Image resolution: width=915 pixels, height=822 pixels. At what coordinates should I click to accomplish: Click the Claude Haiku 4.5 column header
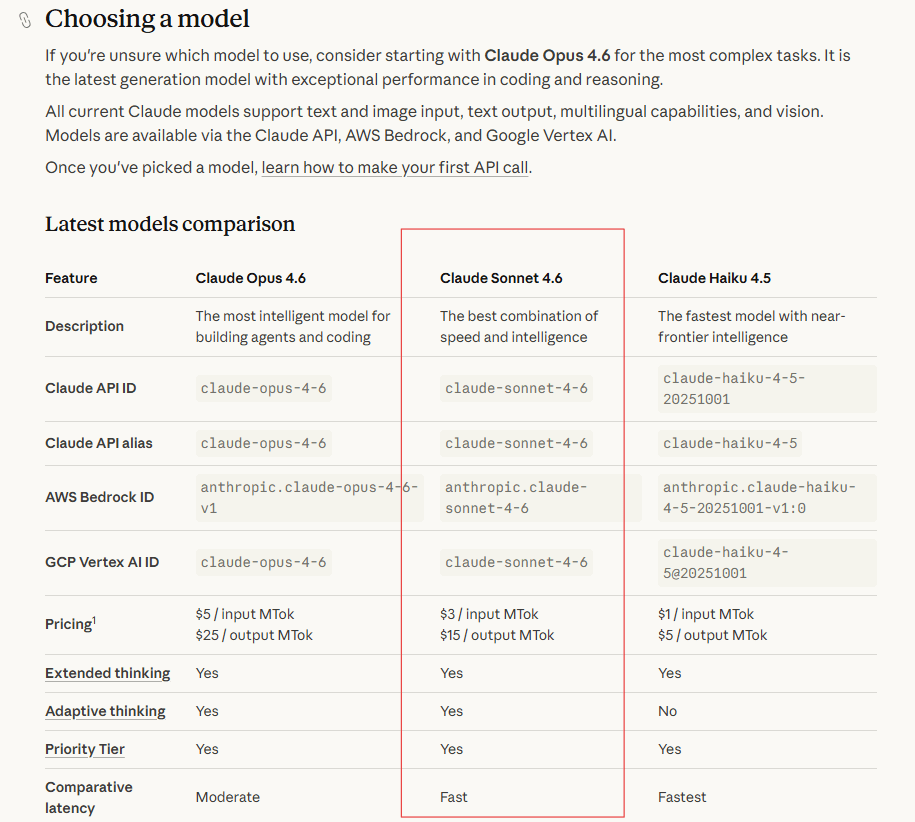[x=714, y=278]
